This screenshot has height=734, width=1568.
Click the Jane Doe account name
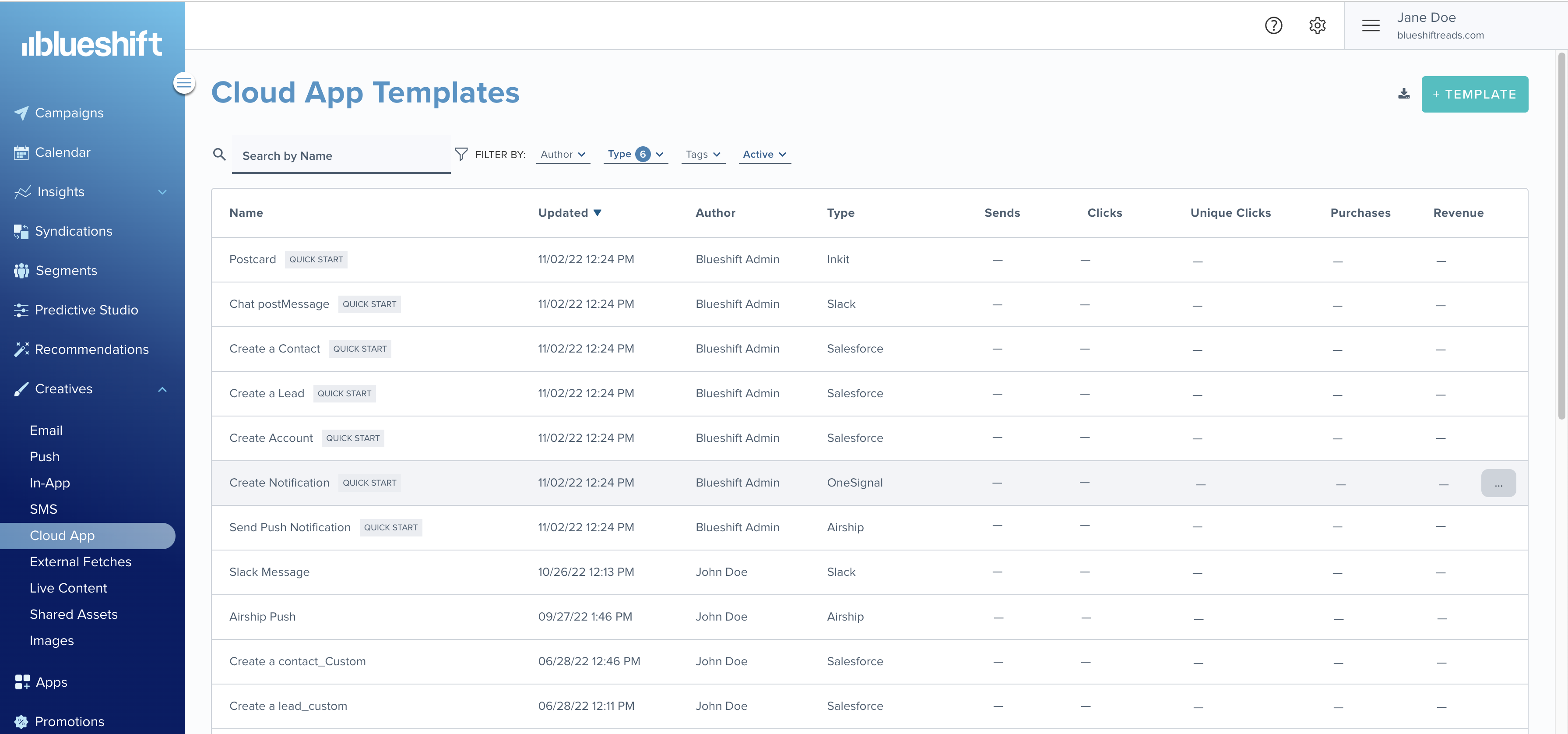click(x=1426, y=18)
